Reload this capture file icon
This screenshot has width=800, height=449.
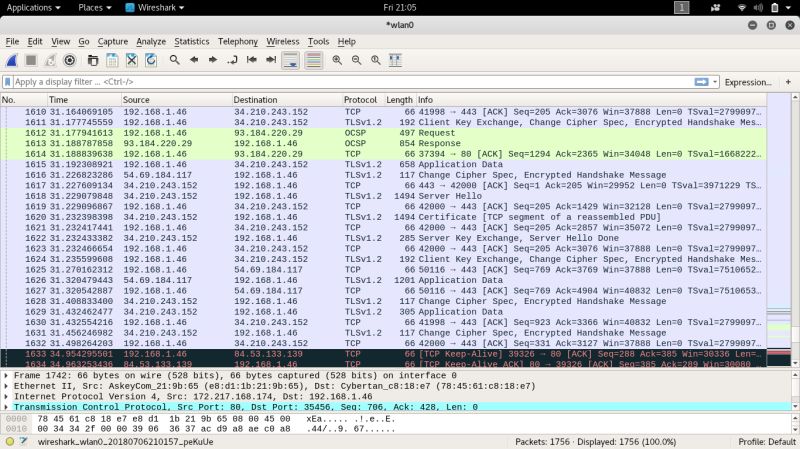pos(151,60)
